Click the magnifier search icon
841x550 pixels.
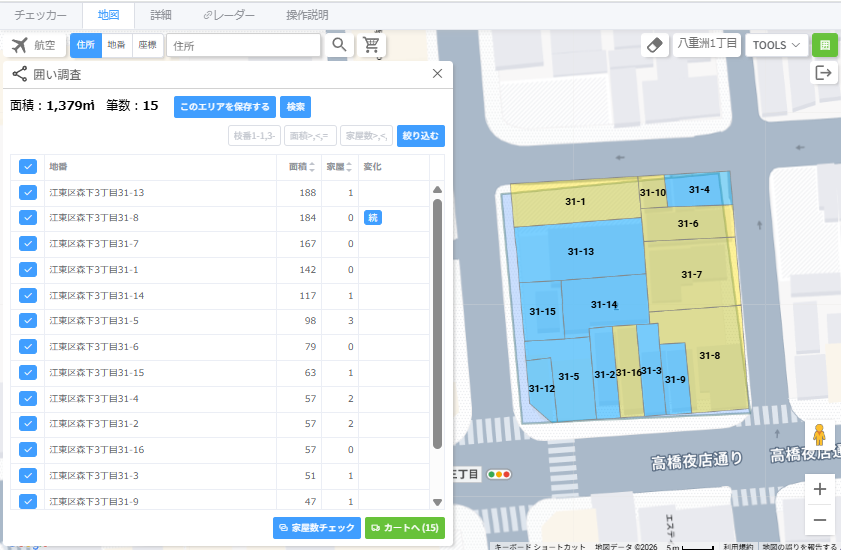point(339,45)
